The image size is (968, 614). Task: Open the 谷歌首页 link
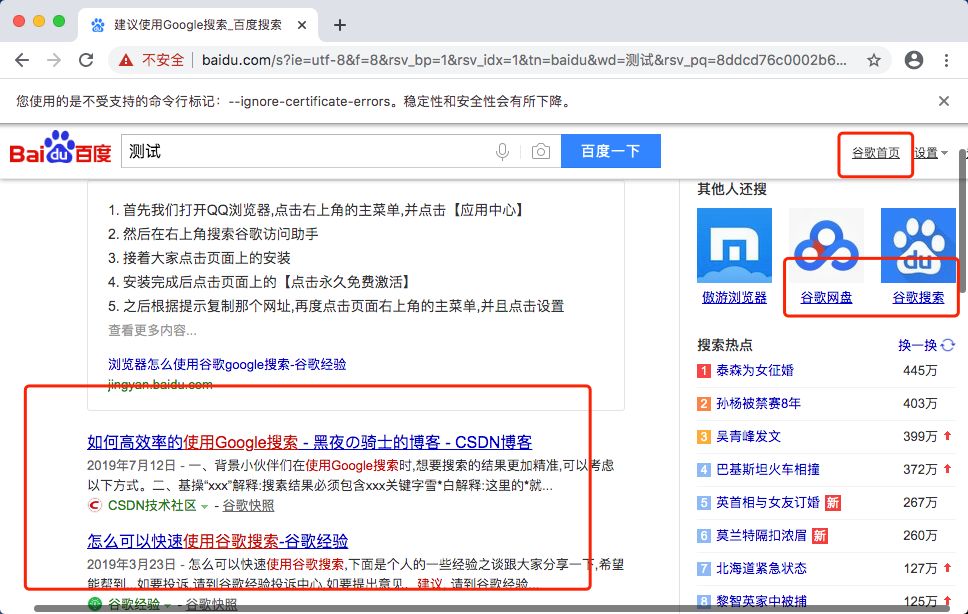[875, 152]
